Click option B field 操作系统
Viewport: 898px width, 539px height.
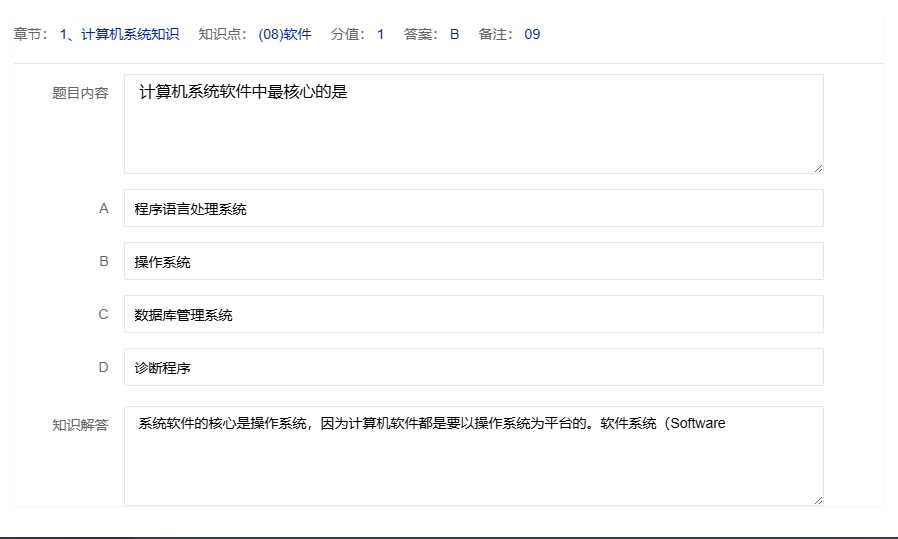point(473,262)
